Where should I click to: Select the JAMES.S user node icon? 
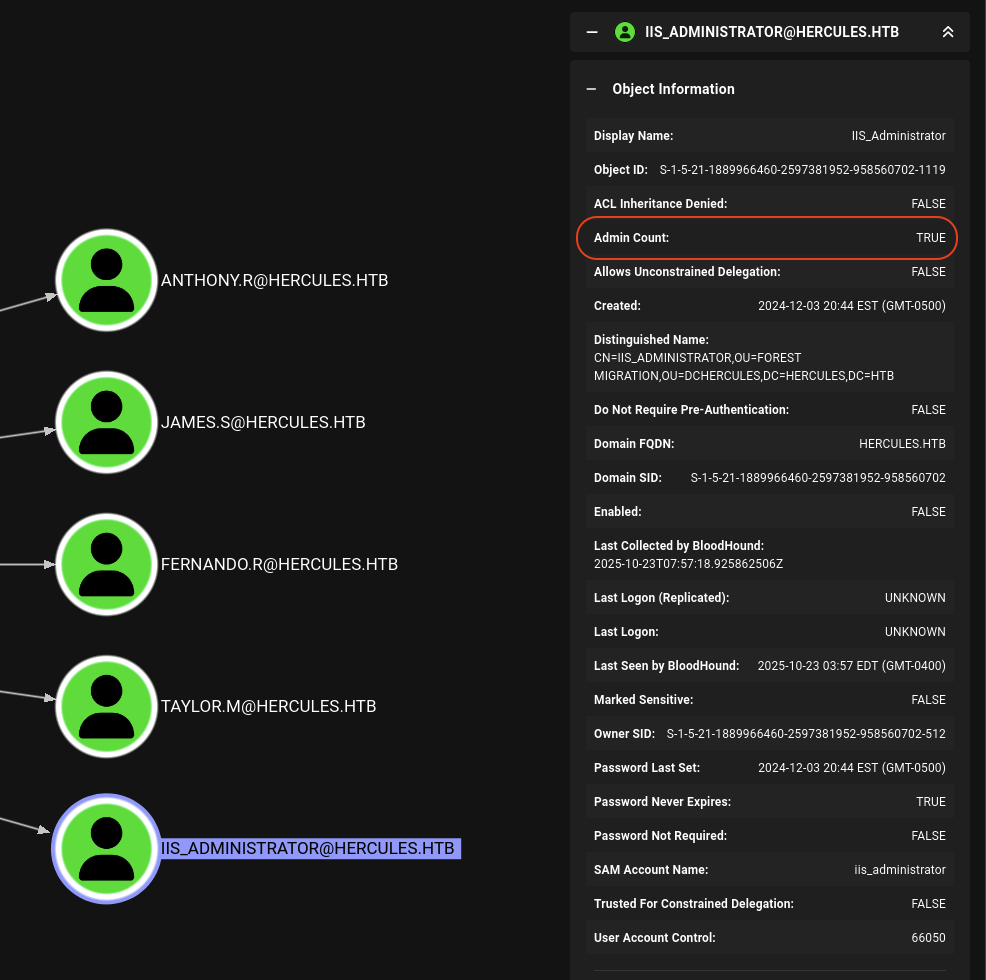coord(106,422)
